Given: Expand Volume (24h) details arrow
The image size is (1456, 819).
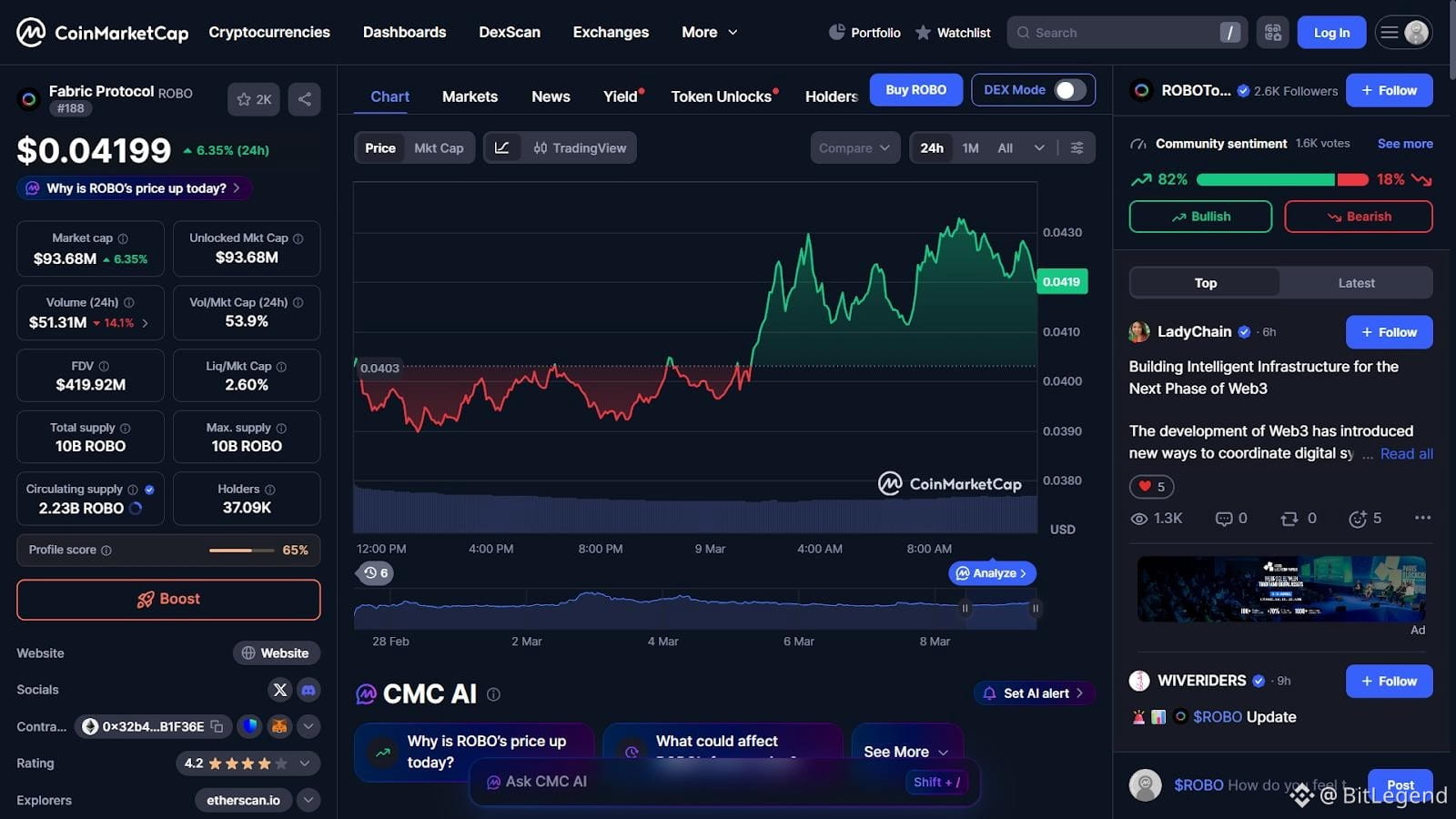Looking at the screenshot, I should pos(146,323).
